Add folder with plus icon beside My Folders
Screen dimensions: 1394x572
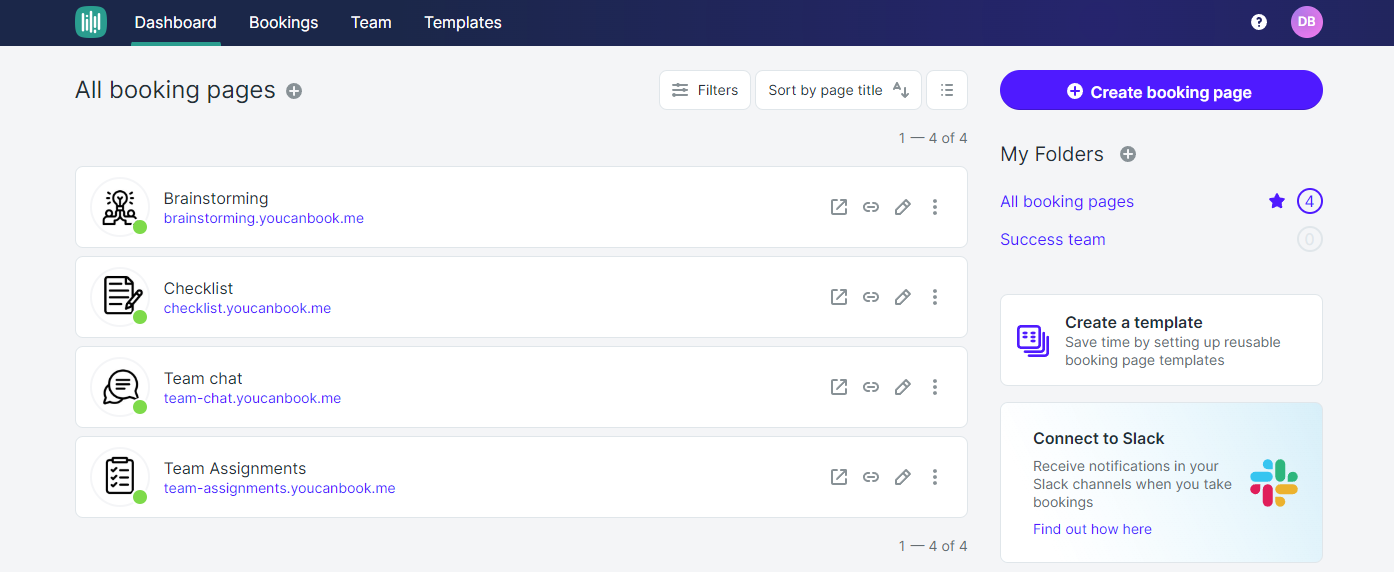point(1128,154)
